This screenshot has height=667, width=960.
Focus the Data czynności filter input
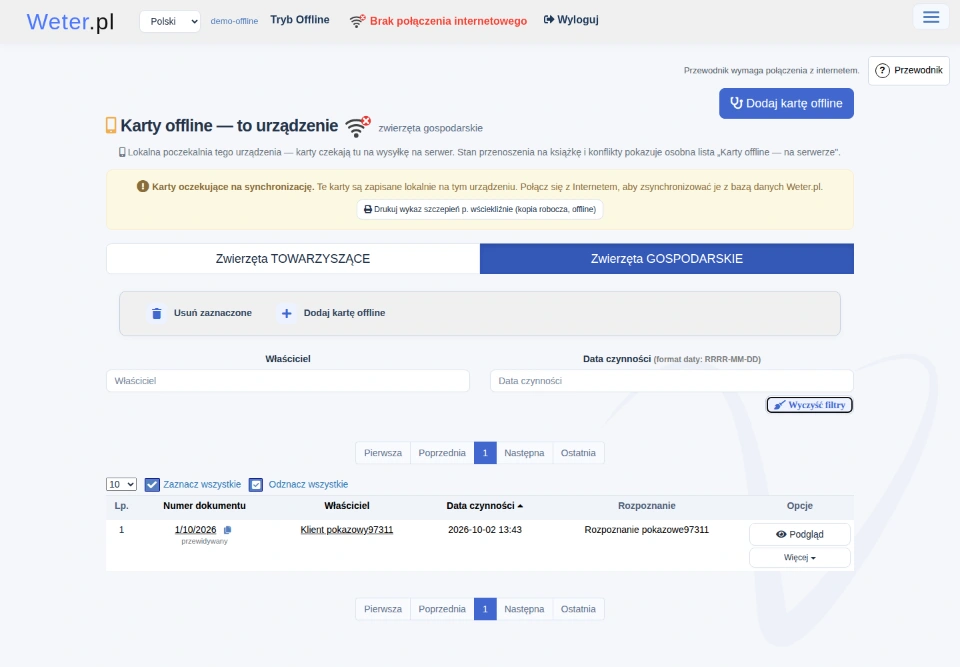672,380
